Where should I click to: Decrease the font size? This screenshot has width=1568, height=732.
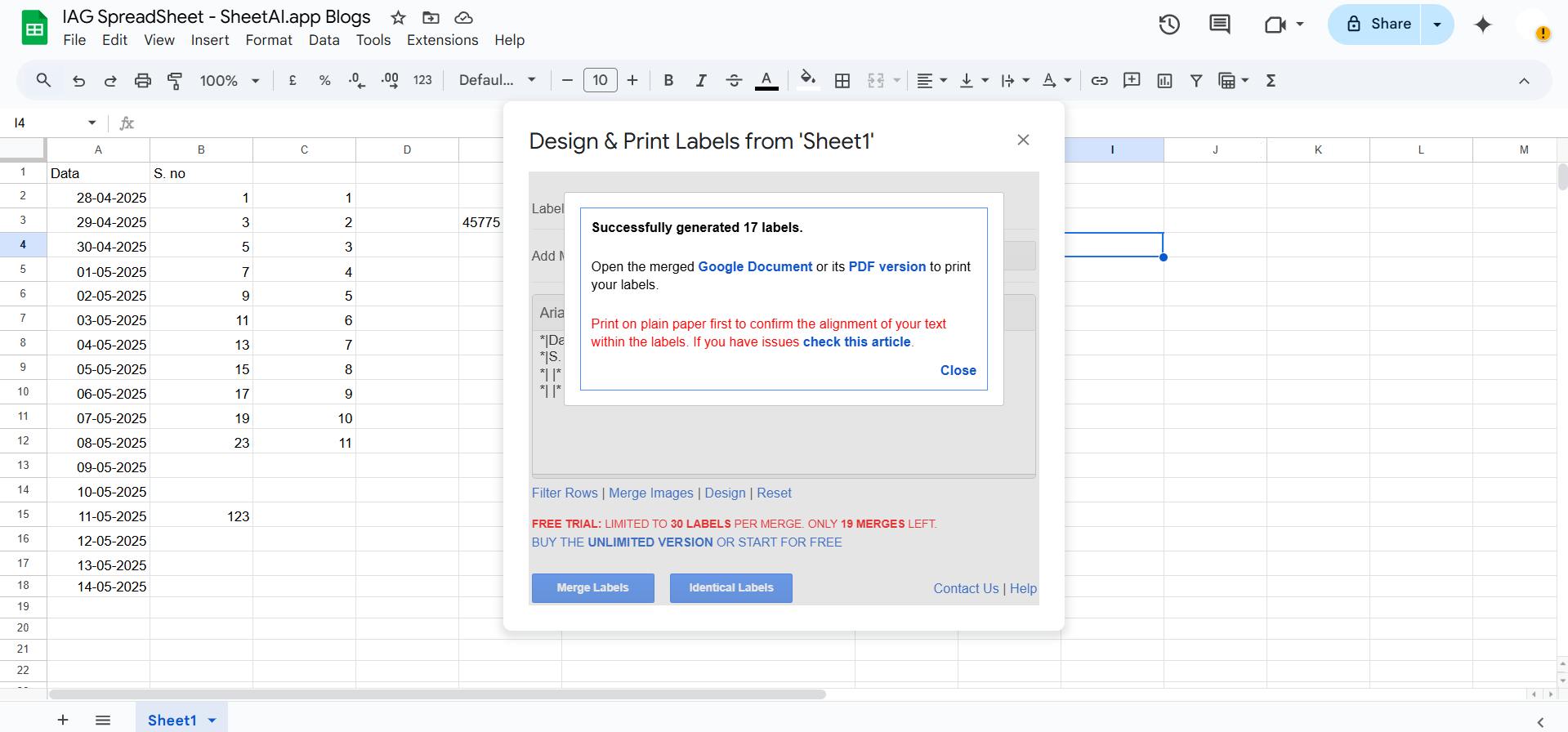567,80
